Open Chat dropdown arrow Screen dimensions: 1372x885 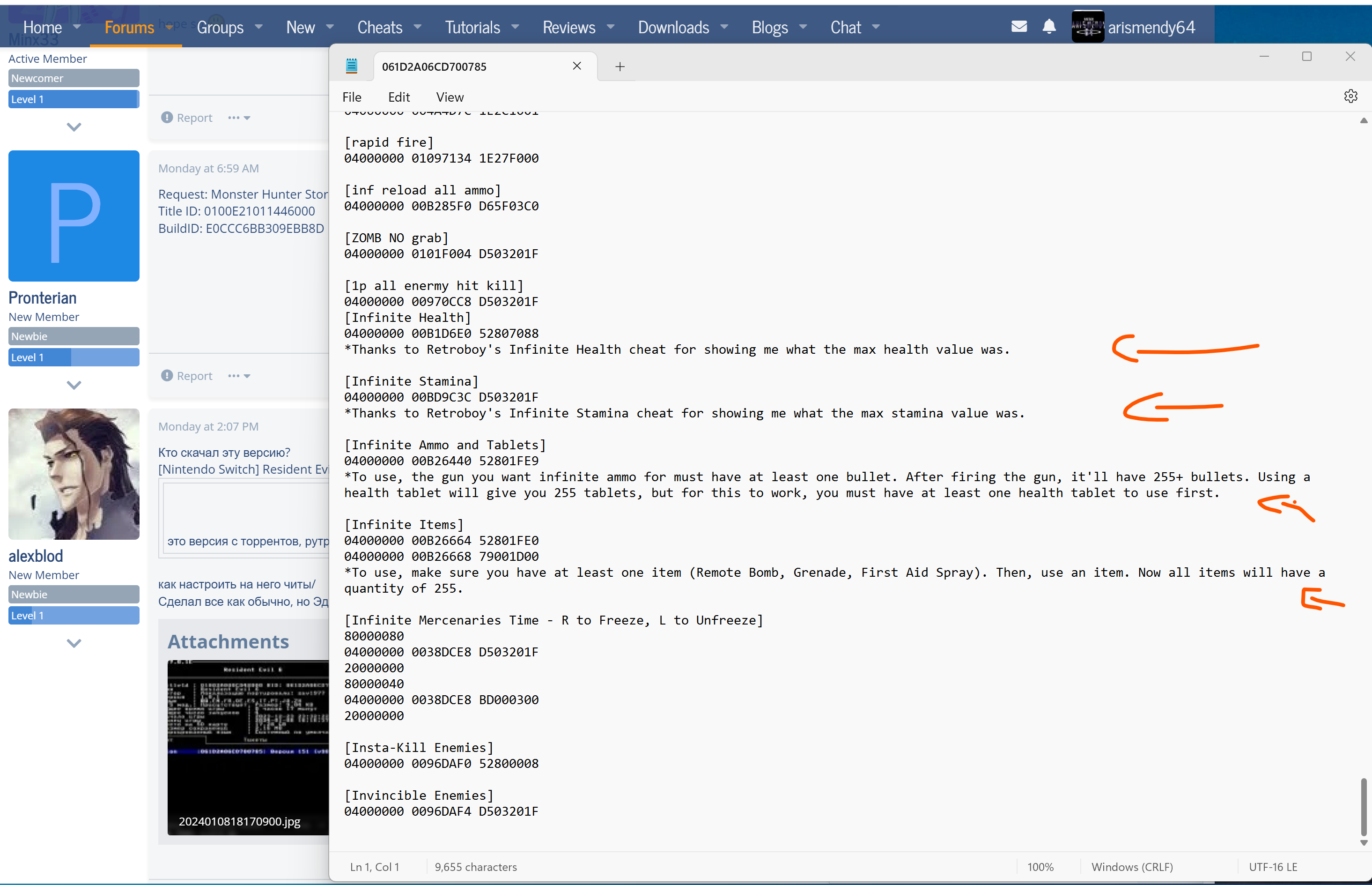pos(876,26)
